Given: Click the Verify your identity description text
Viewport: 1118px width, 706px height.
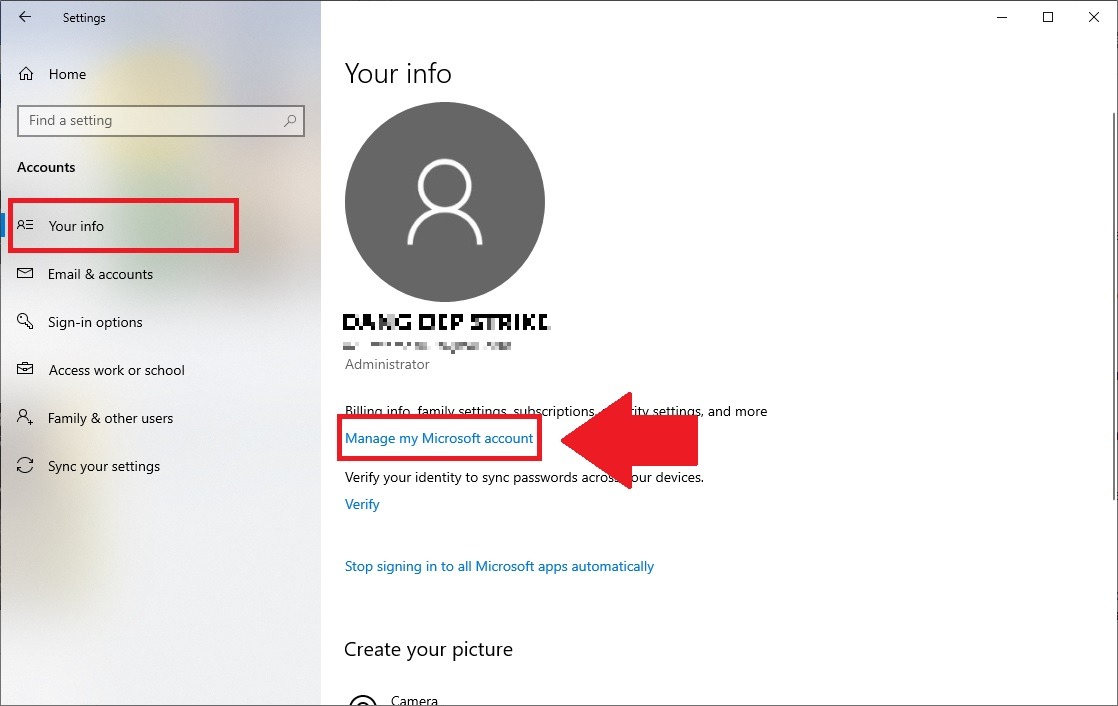Looking at the screenshot, I should point(524,477).
